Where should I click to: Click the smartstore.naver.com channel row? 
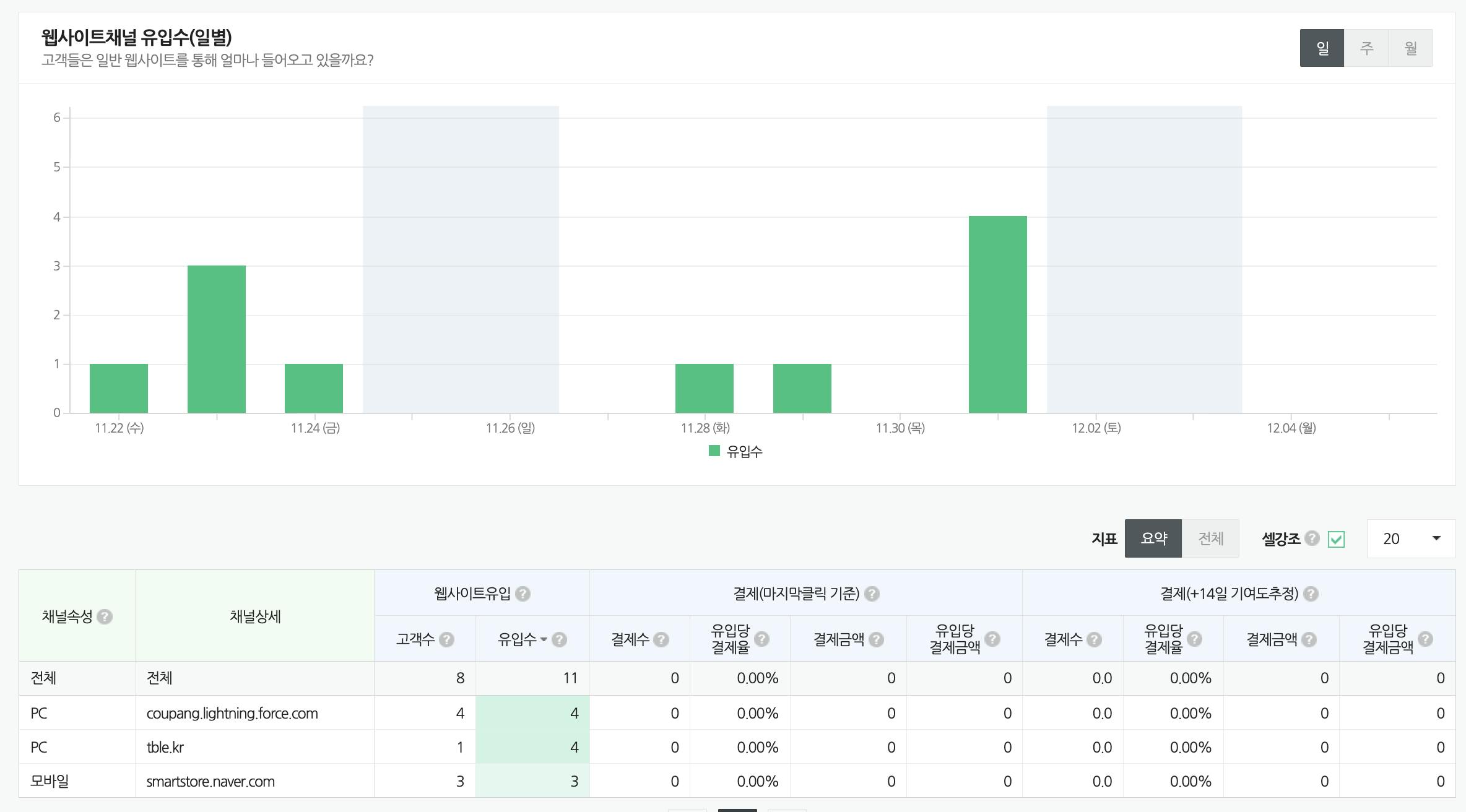click(x=210, y=781)
